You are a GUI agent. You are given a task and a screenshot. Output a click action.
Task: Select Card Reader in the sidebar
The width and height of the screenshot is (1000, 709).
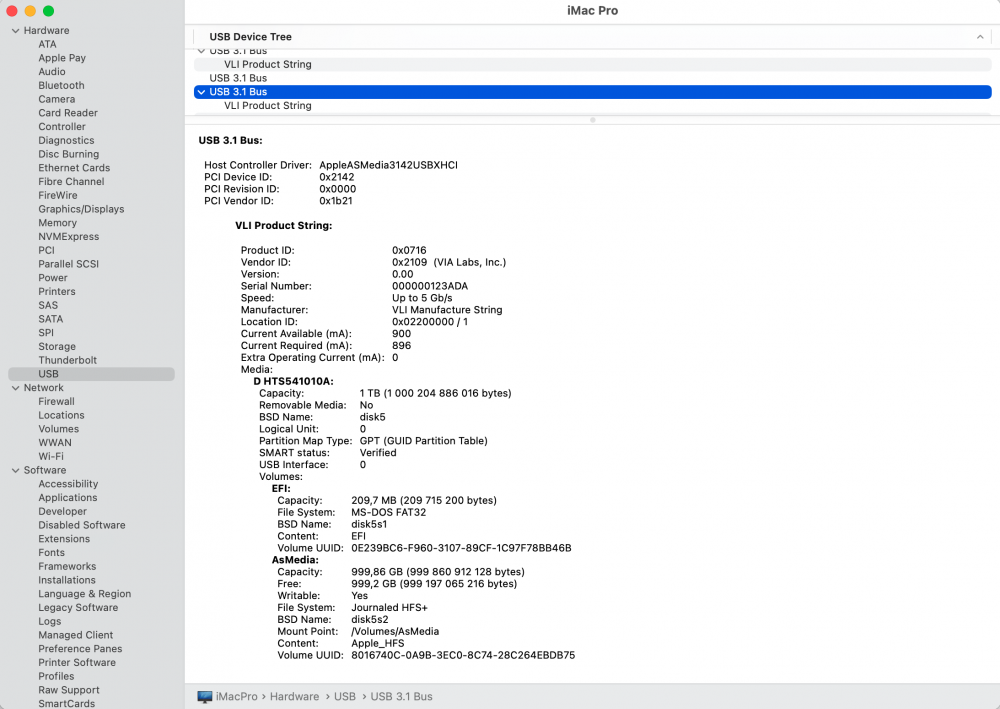pos(68,113)
